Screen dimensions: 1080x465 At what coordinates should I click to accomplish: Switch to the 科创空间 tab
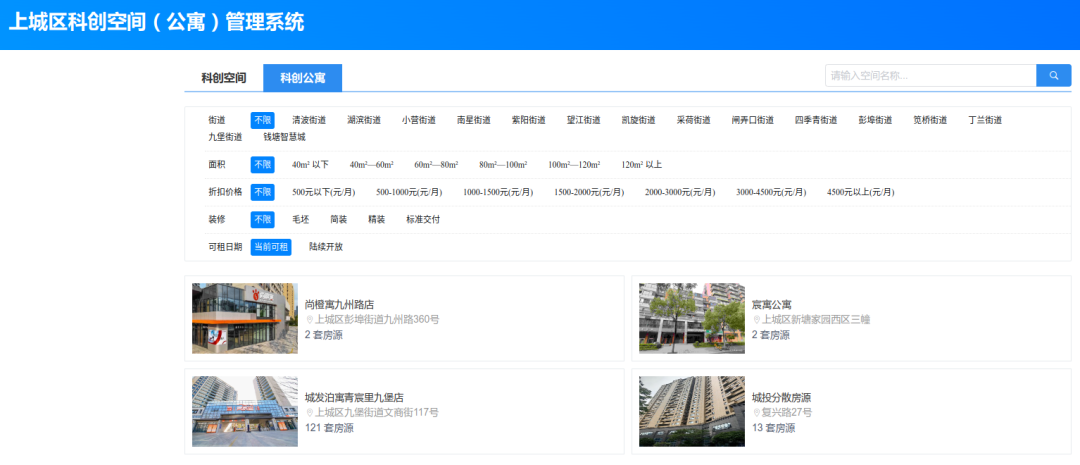[224, 78]
